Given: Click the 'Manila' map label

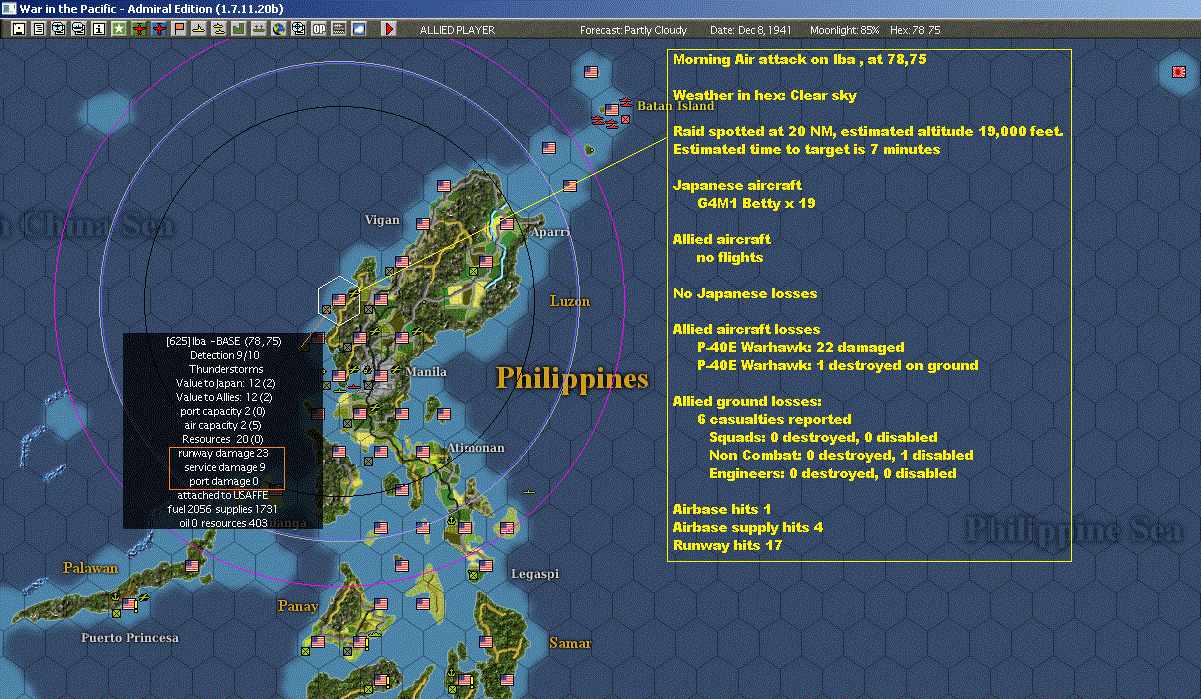Looking at the screenshot, I should 426,372.
